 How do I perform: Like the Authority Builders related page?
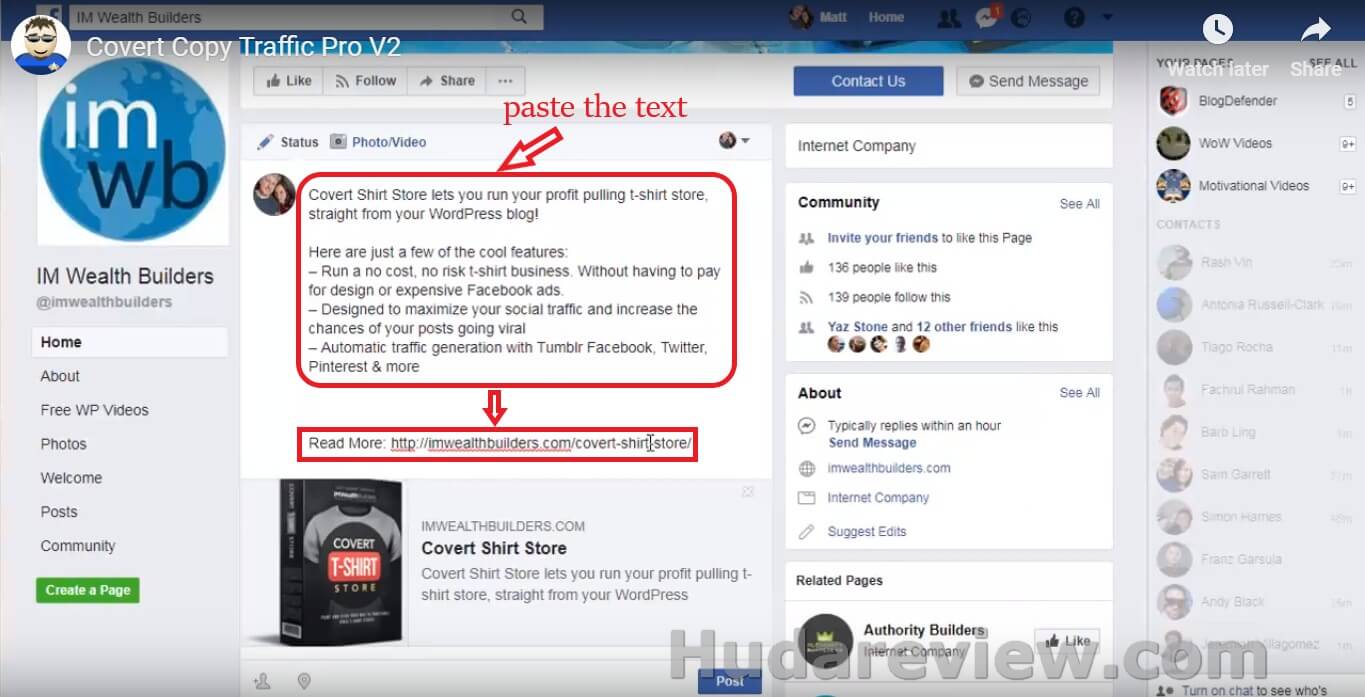[x=1066, y=640]
